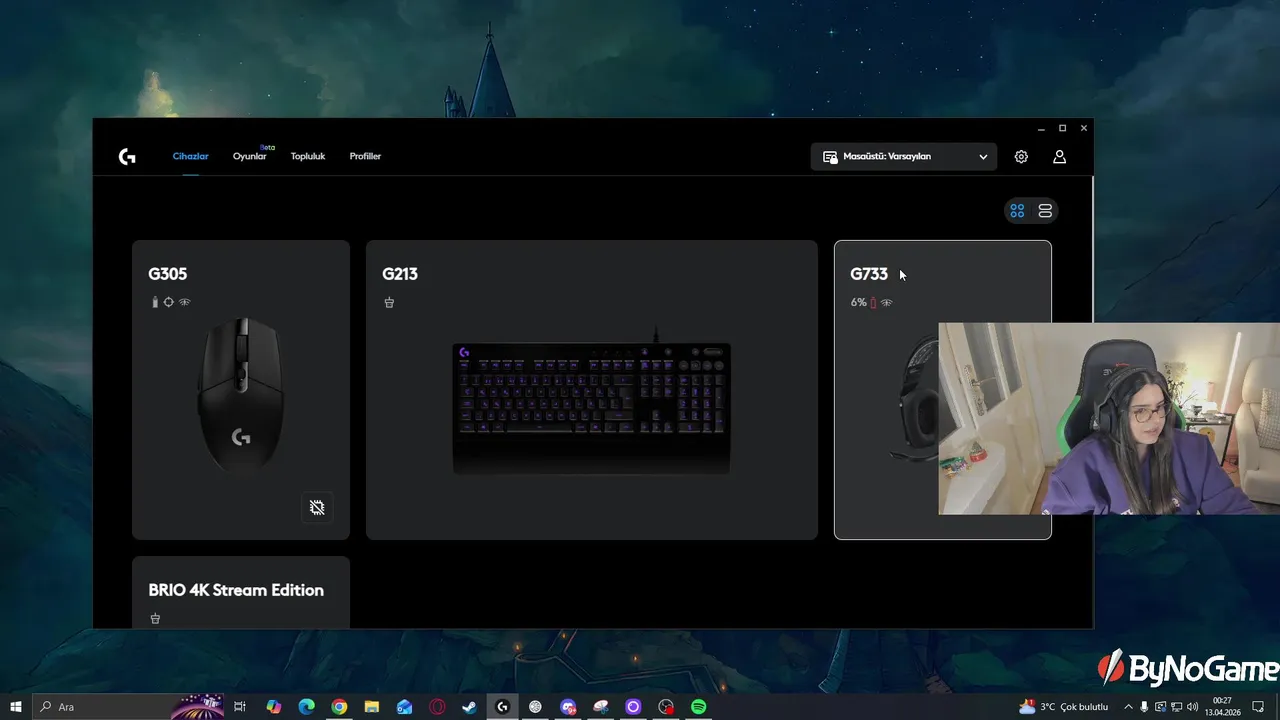This screenshot has width=1280, height=720.
Task: Open the Windows Start menu
Action: [x=16, y=707]
